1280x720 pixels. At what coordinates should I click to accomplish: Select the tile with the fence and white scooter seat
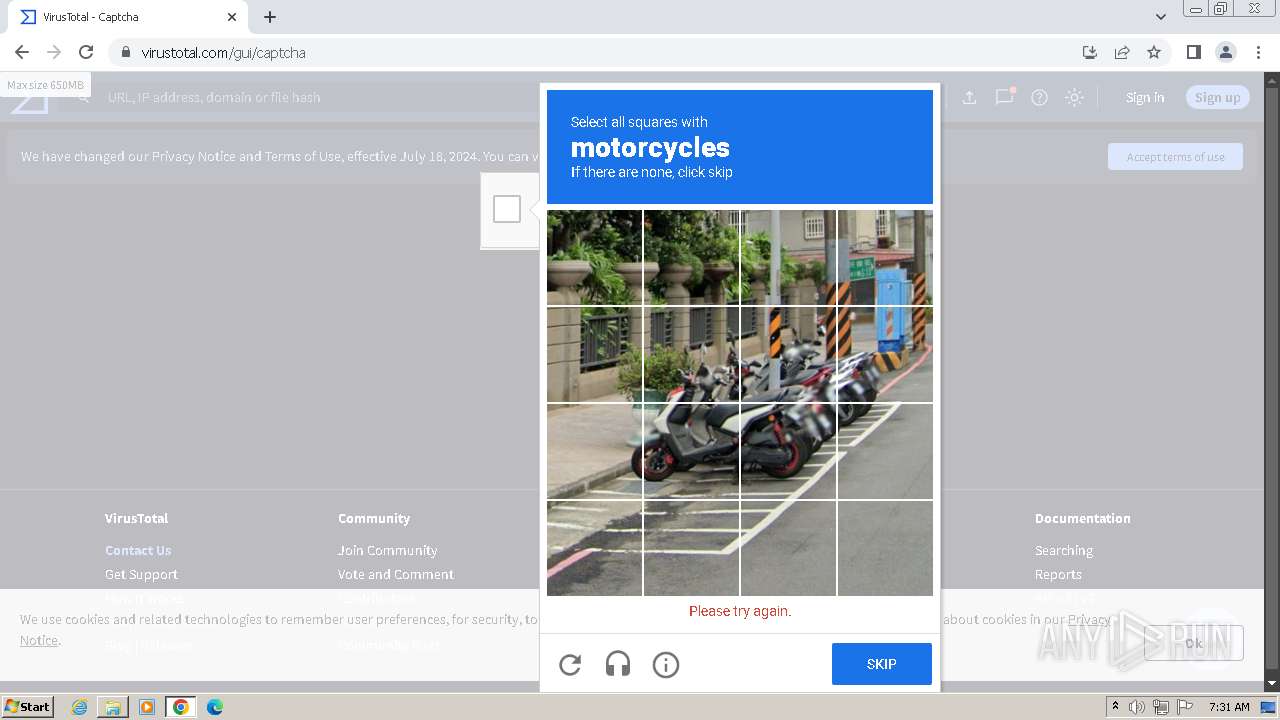point(691,354)
